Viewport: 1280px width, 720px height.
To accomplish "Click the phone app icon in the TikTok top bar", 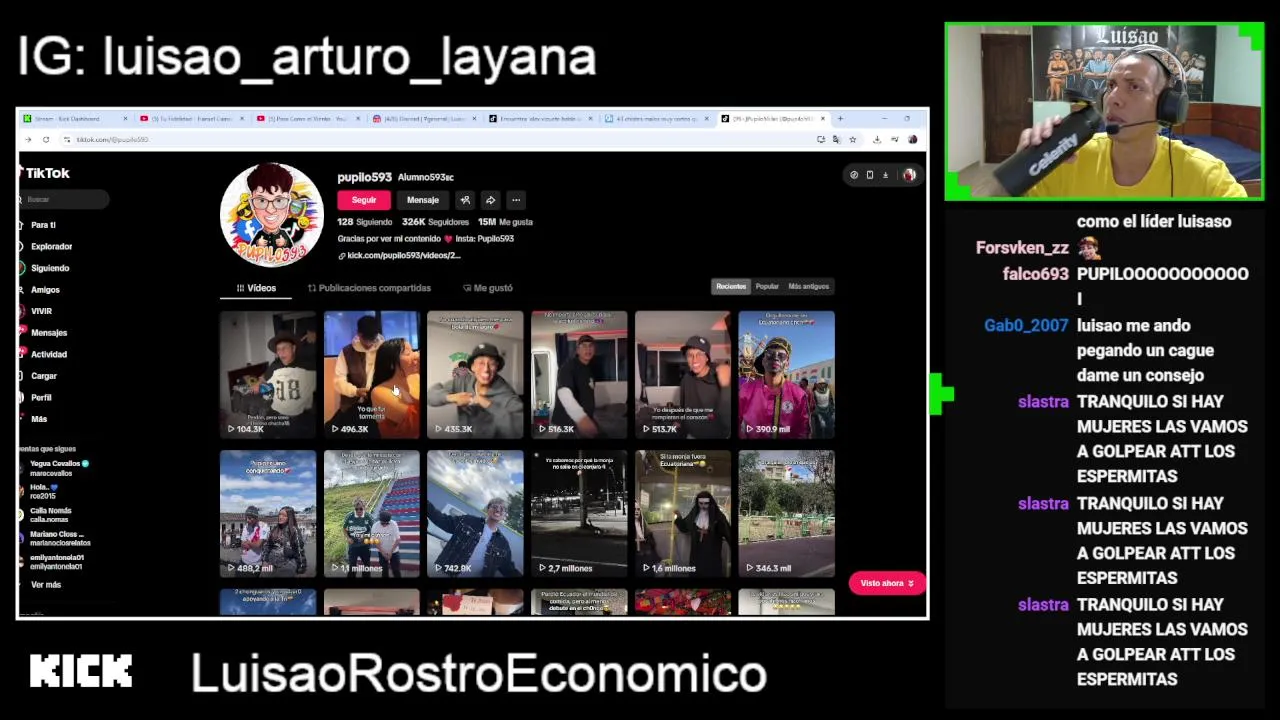I will point(869,175).
